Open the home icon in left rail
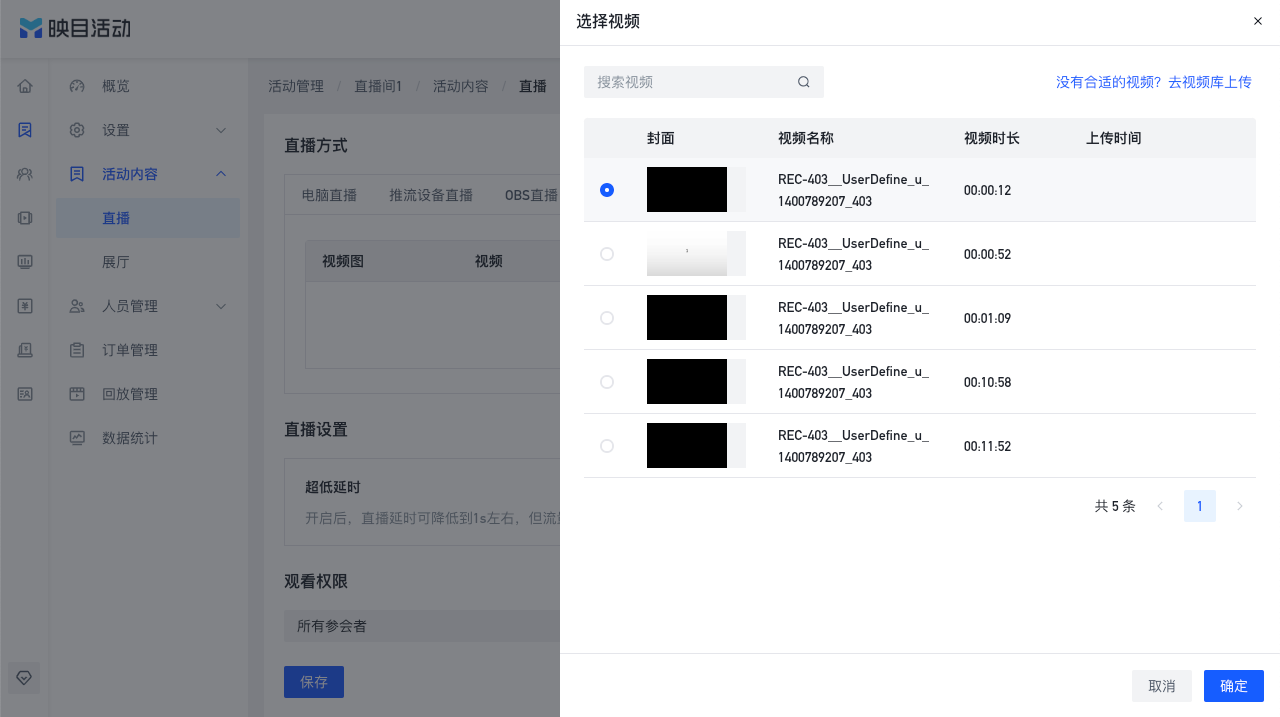 click(25, 86)
